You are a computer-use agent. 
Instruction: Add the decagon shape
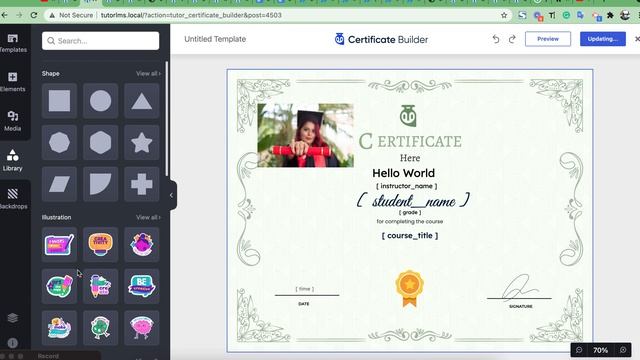pyautogui.click(x=100, y=142)
